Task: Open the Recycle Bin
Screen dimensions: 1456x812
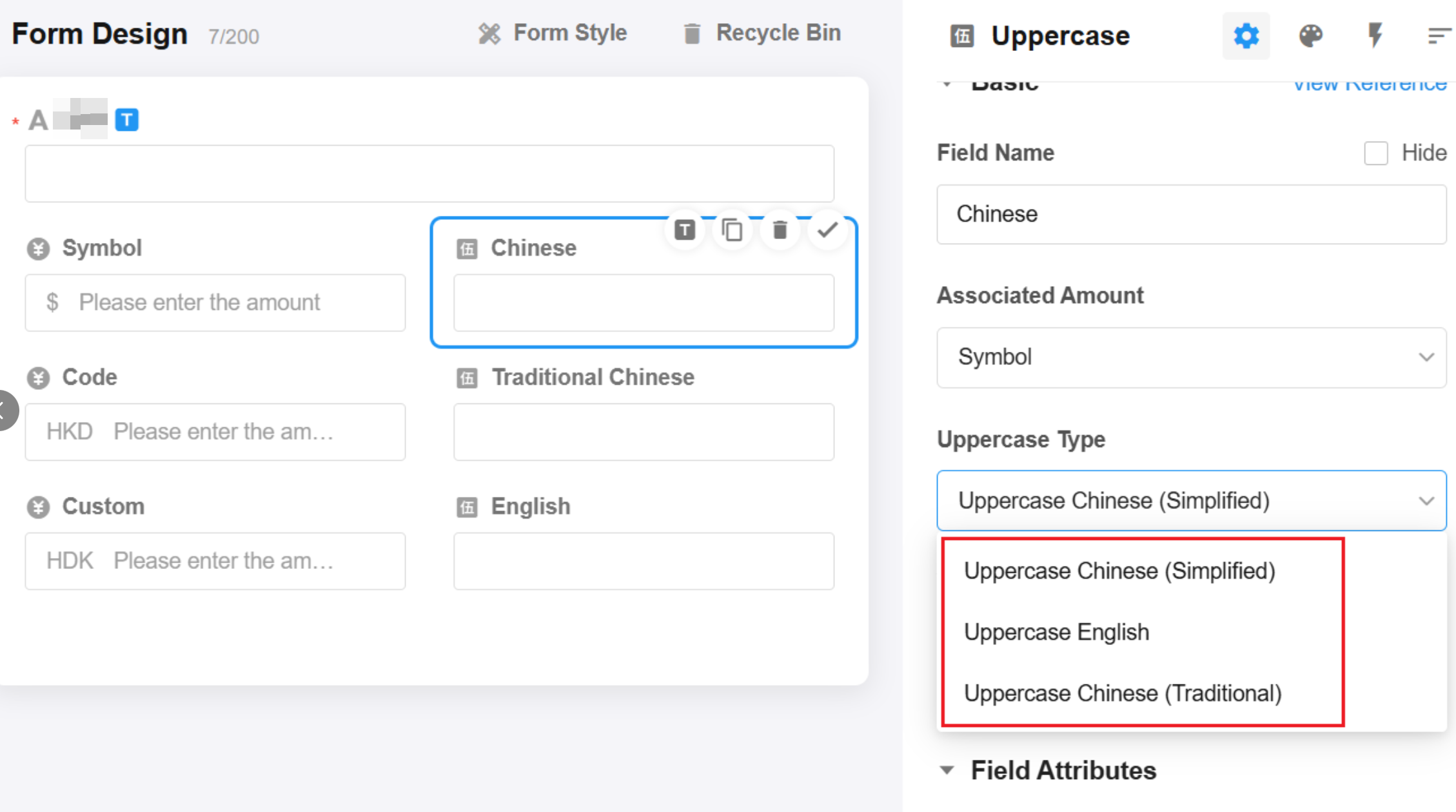Action: point(762,33)
